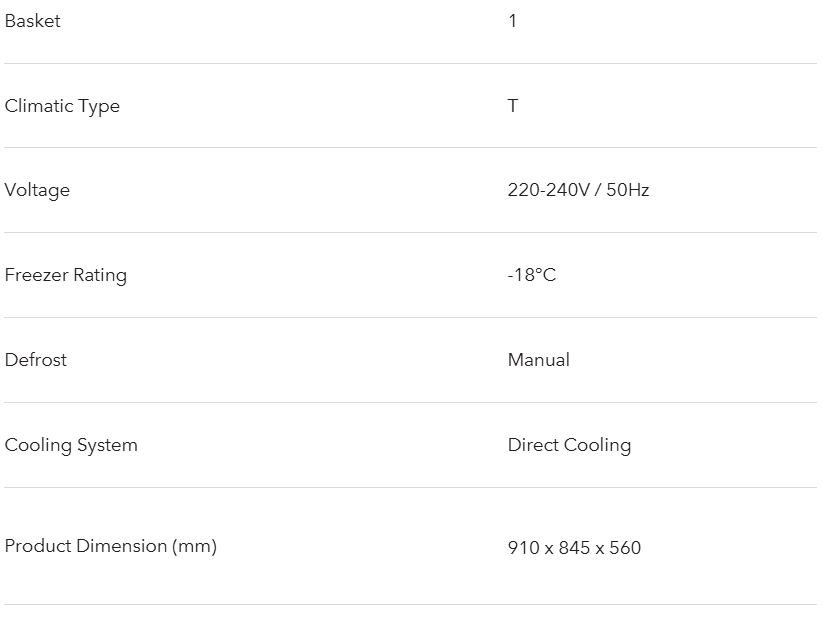
Task: Click the divider line below the Defrost row
Action: tap(410, 403)
